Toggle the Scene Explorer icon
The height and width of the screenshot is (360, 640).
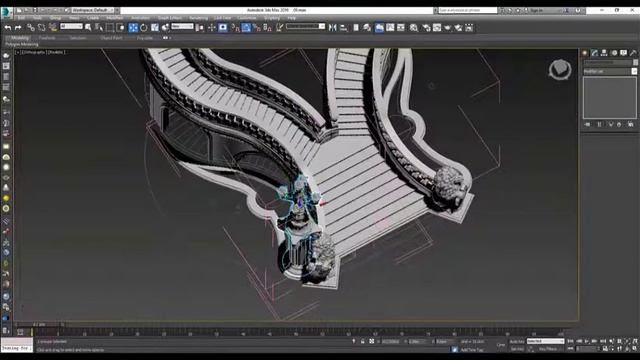(356, 27)
